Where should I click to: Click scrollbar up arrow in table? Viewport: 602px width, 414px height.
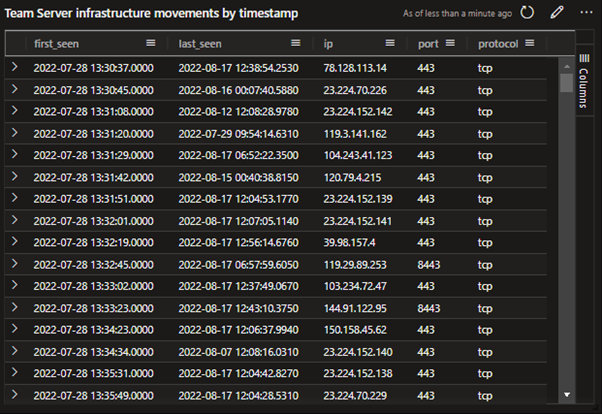click(x=567, y=66)
